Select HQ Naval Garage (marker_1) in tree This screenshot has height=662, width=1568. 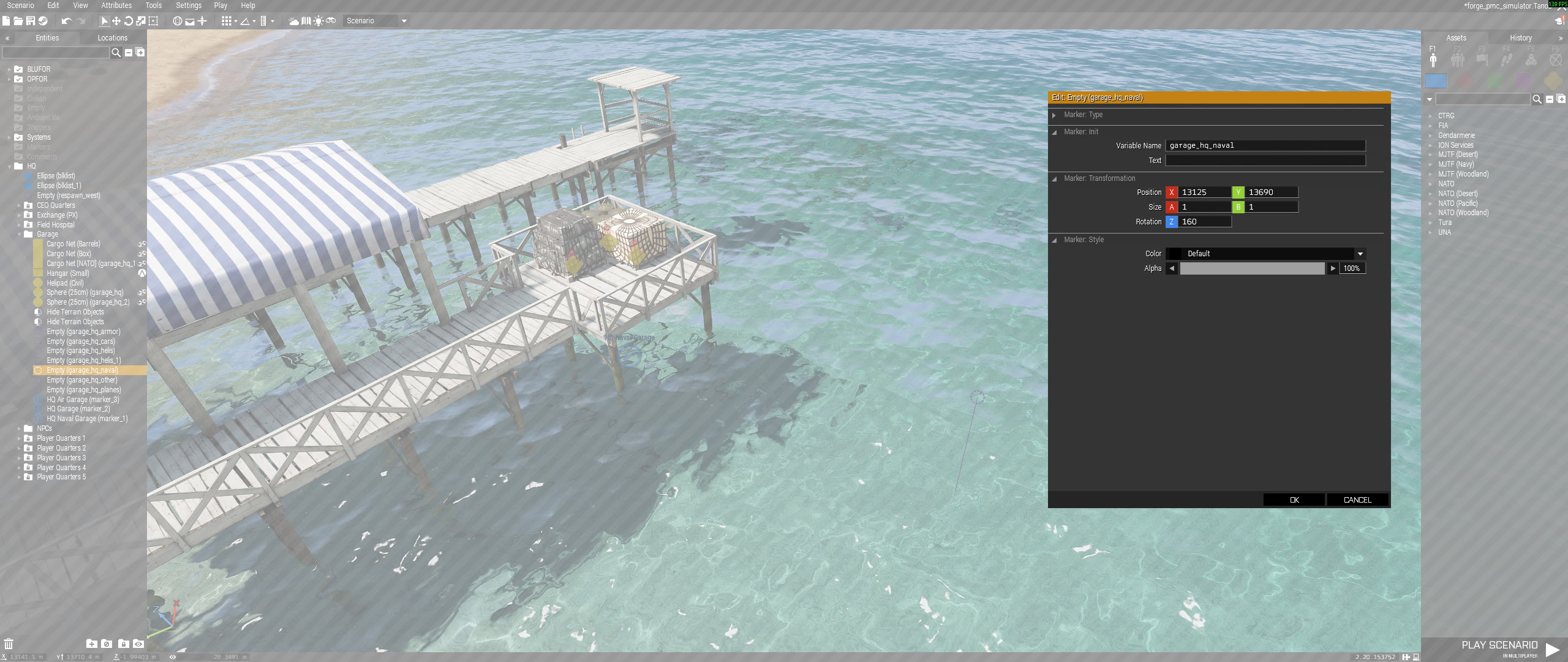[87, 419]
